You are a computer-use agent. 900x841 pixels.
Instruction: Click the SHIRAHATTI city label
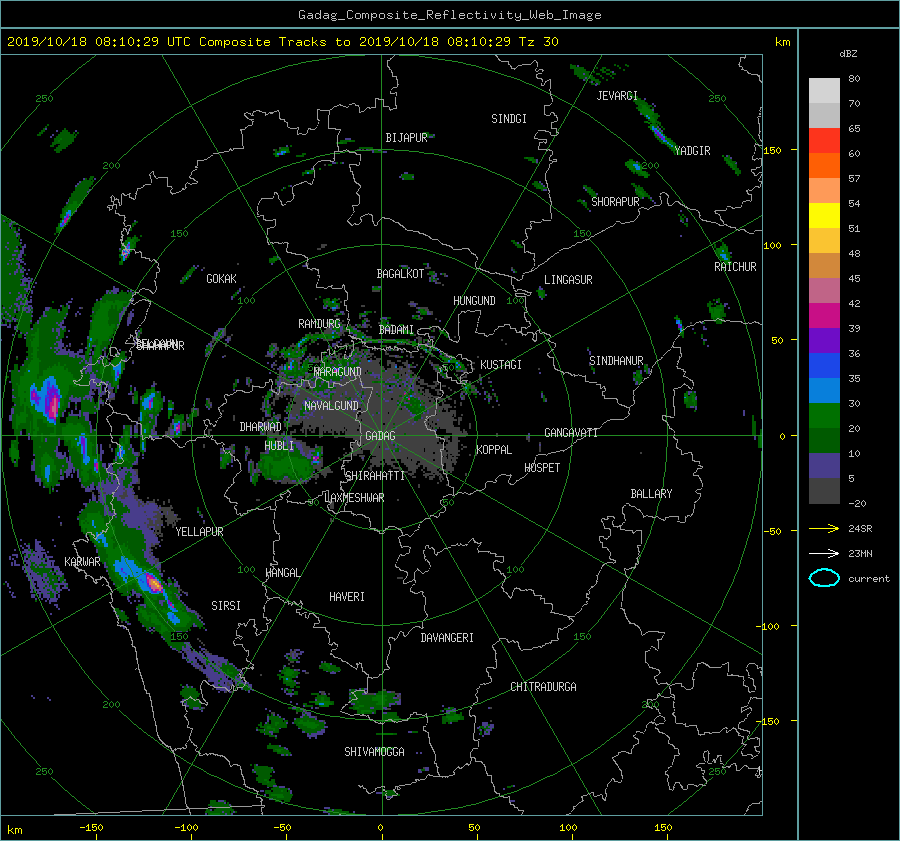tap(375, 476)
